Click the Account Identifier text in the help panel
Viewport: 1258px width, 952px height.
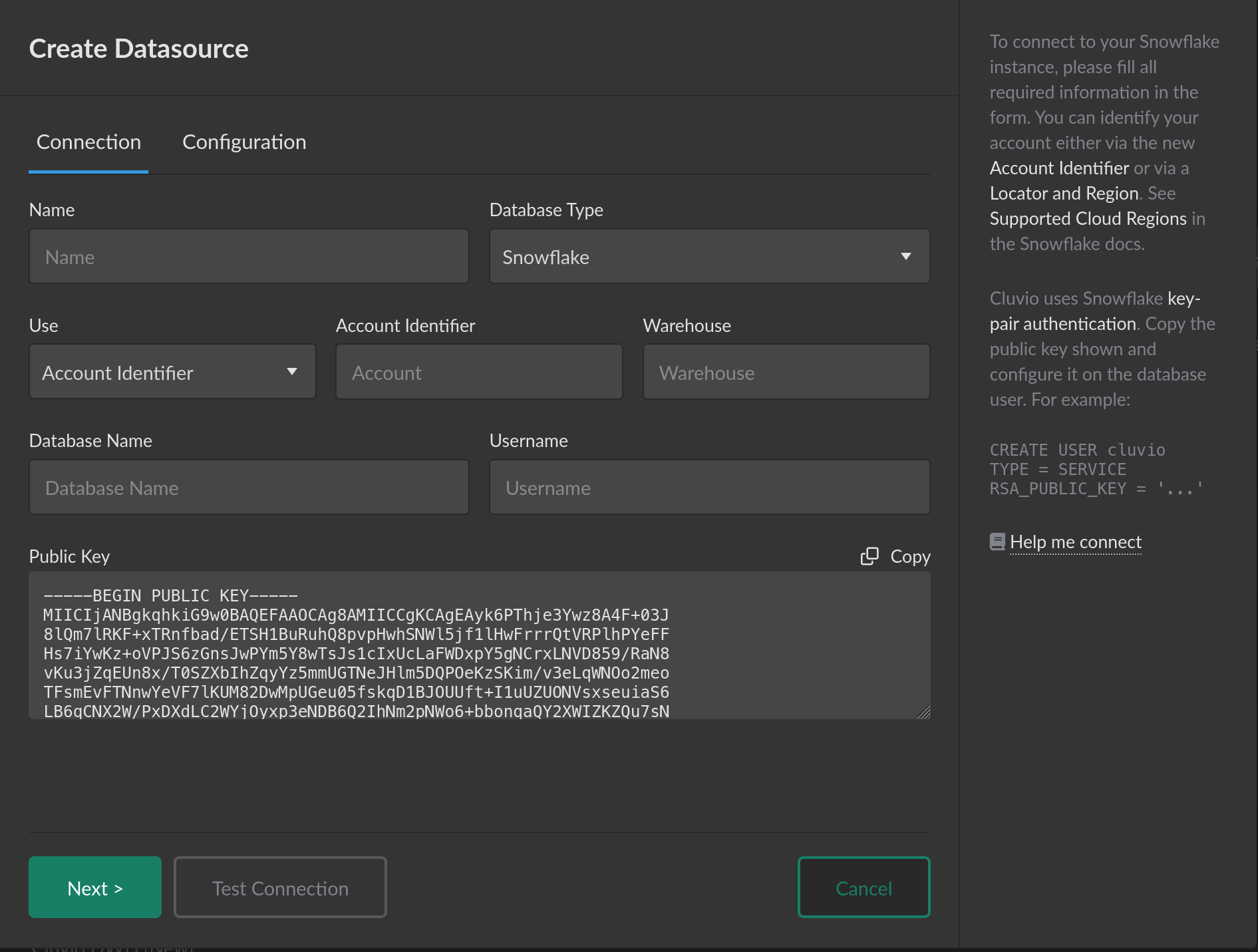click(x=1059, y=168)
